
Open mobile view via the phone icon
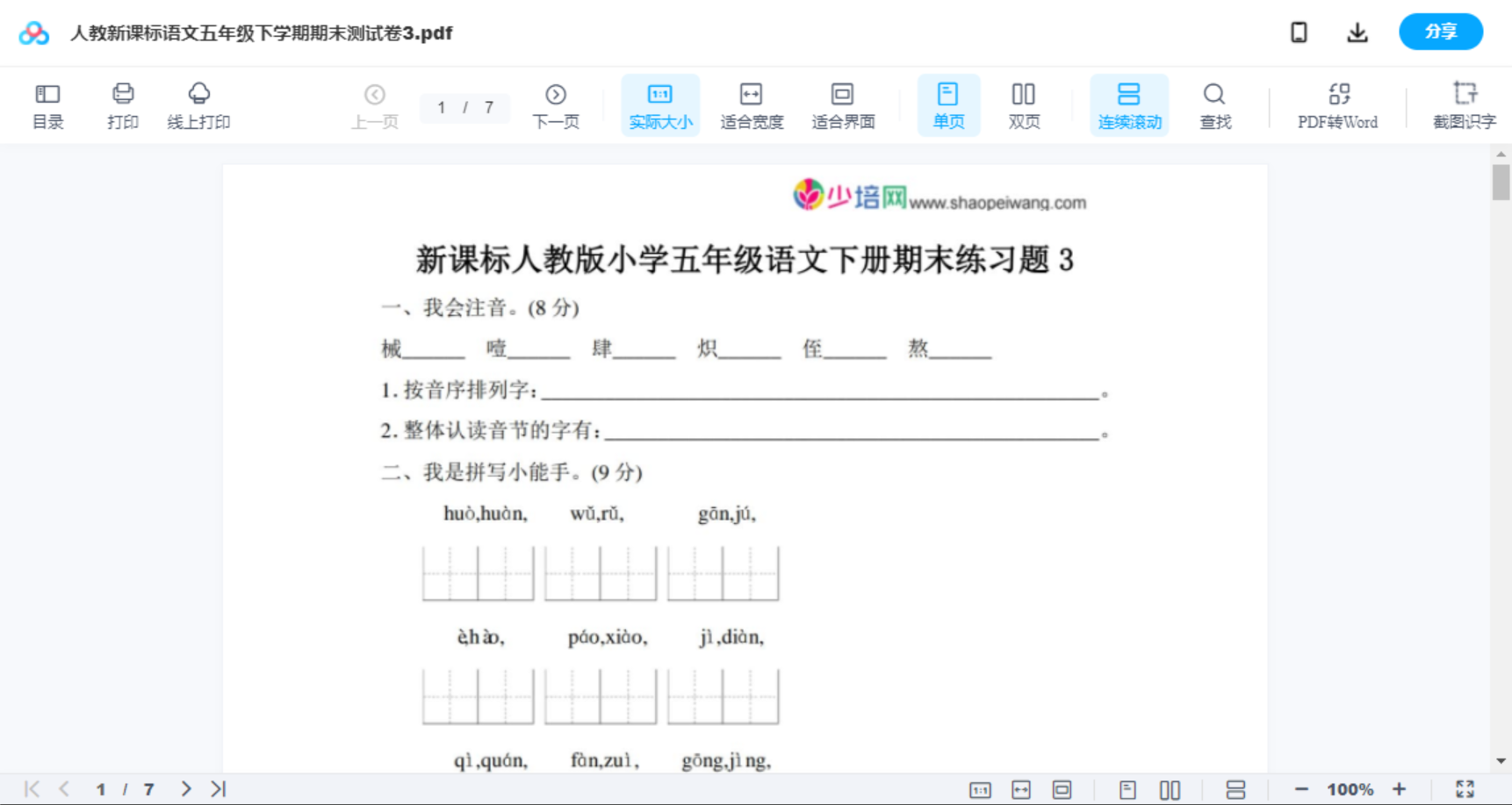point(1299,32)
